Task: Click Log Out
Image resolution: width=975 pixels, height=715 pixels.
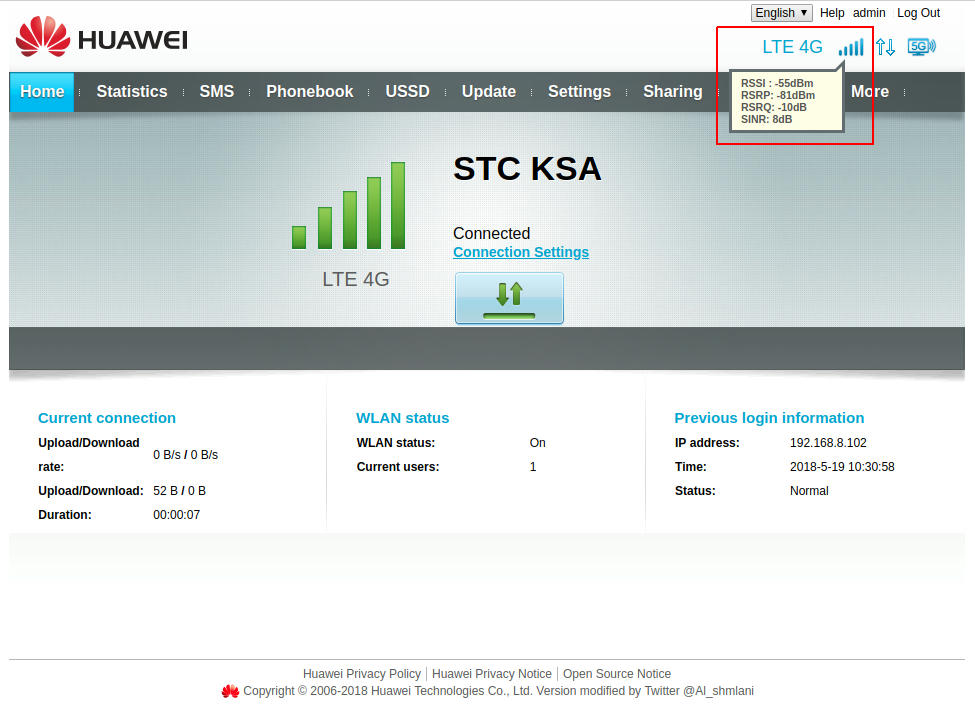Action: 918,13
